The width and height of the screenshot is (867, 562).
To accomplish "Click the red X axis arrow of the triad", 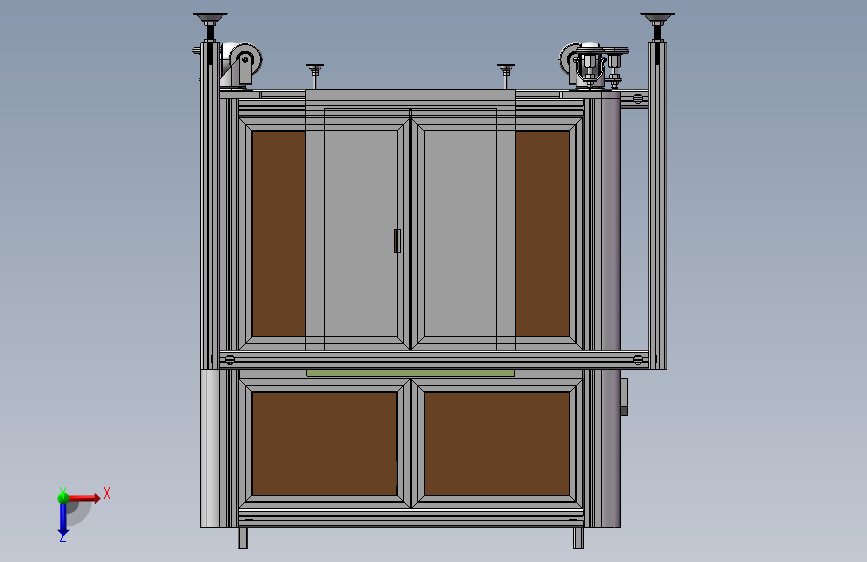I will (84, 498).
